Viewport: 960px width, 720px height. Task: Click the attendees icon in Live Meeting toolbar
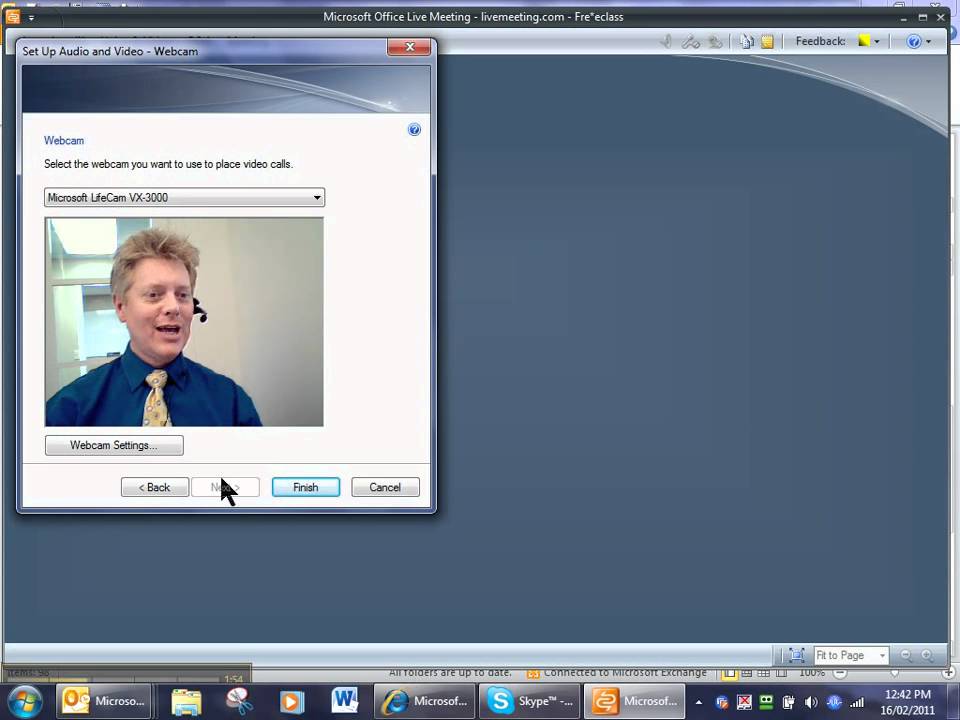pyautogui.click(x=714, y=42)
